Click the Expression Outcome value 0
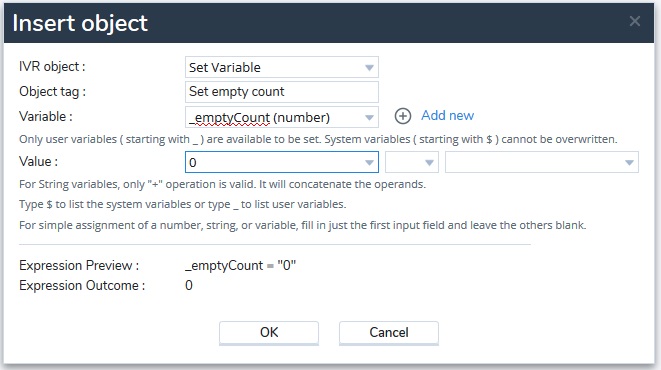Image resolution: width=661 pixels, height=370 pixels. [189, 285]
